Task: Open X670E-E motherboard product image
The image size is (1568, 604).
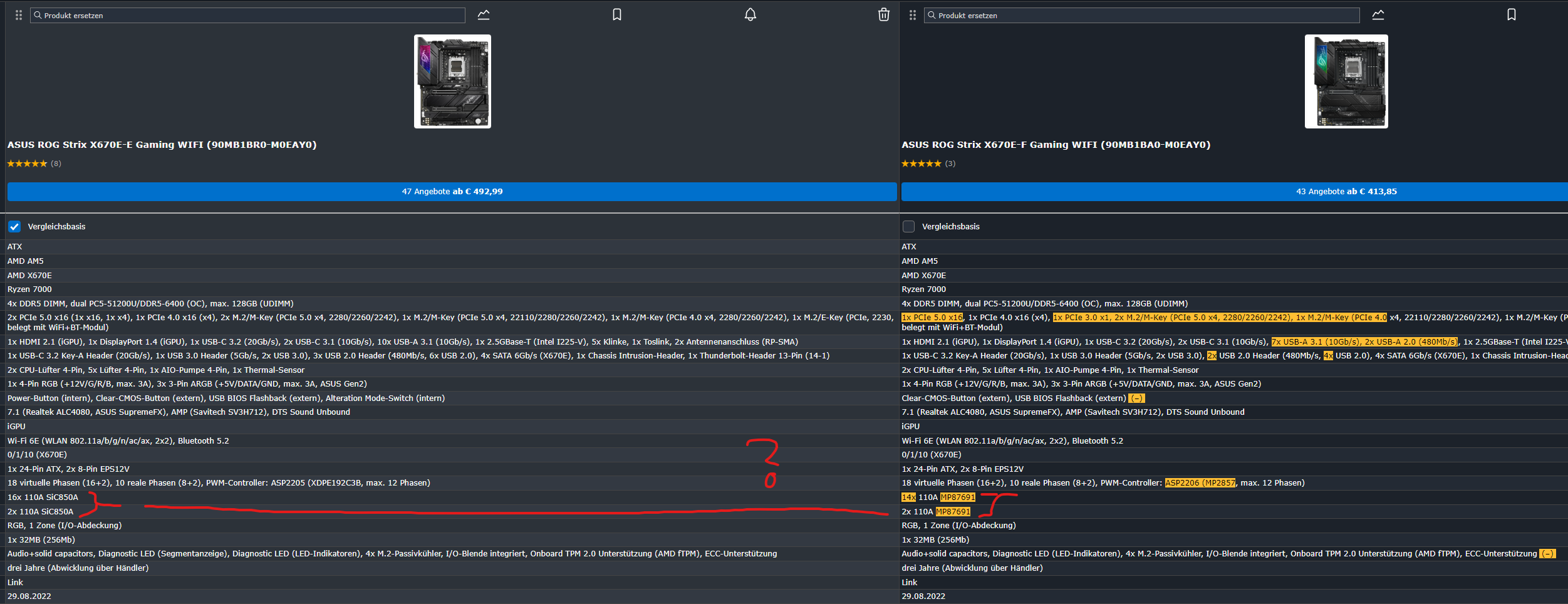Action: pyautogui.click(x=452, y=81)
